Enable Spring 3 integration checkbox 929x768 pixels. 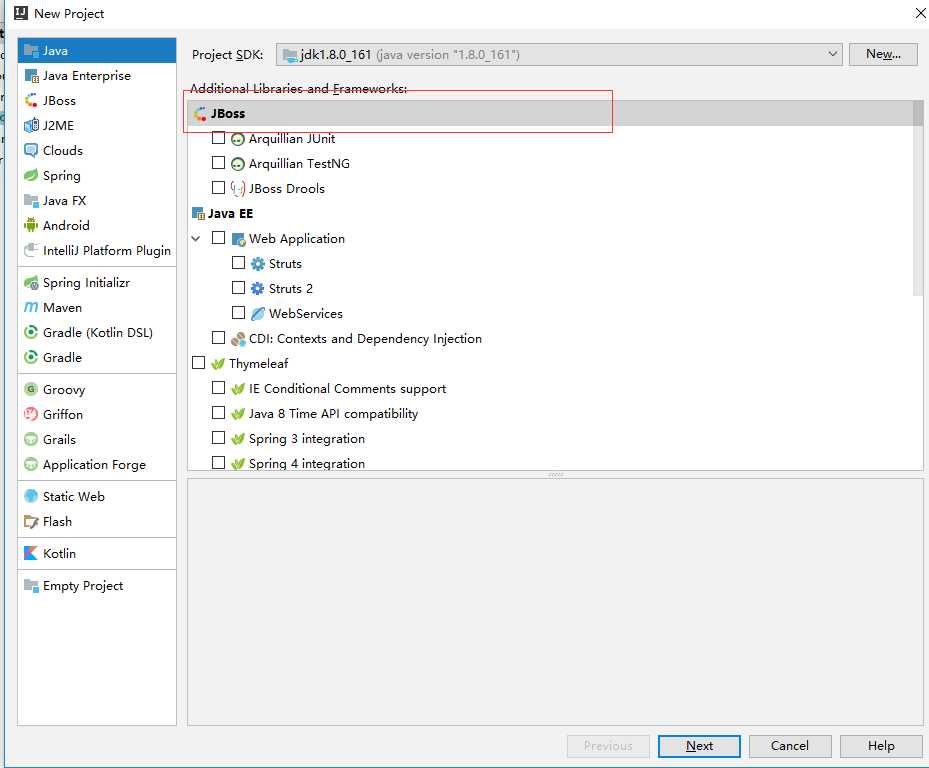[219, 437]
